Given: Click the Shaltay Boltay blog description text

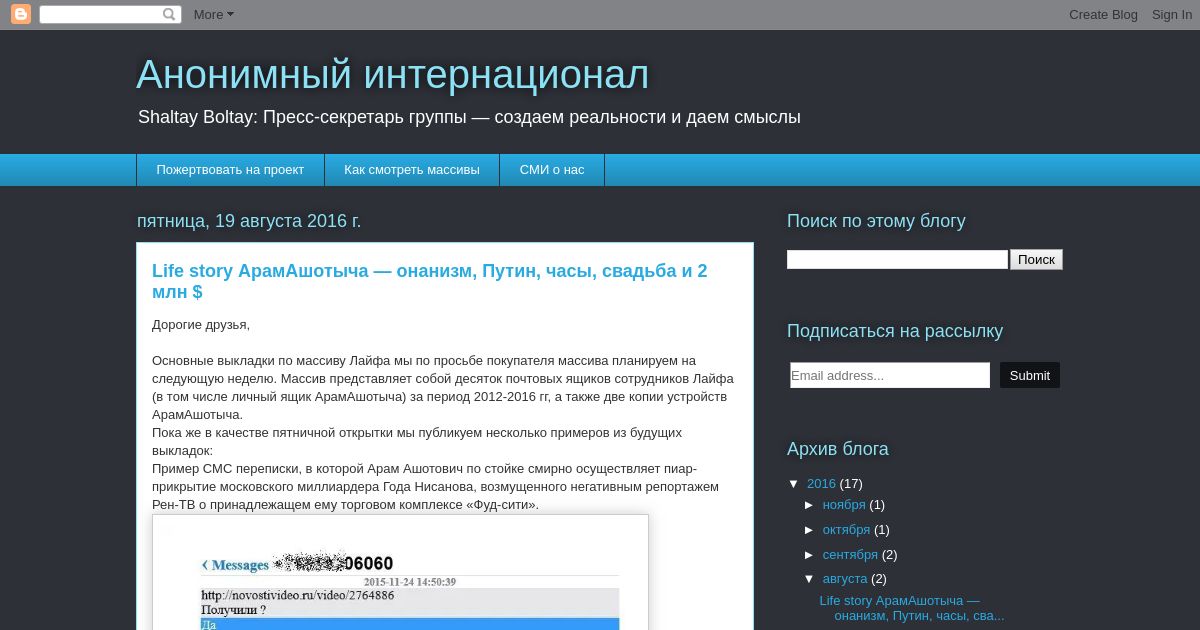Looking at the screenshot, I should pyautogui.click(x=469, y=117).
